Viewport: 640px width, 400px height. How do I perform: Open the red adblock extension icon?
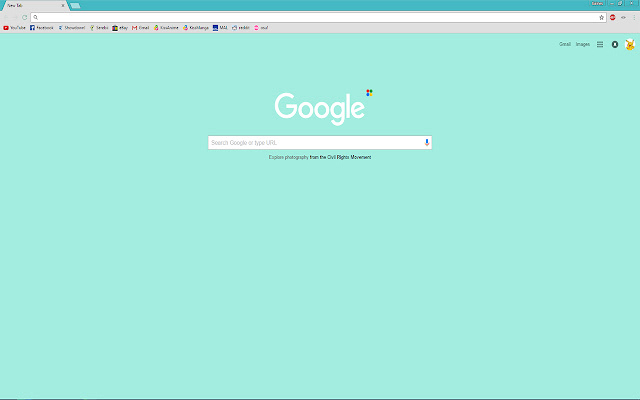613,18
